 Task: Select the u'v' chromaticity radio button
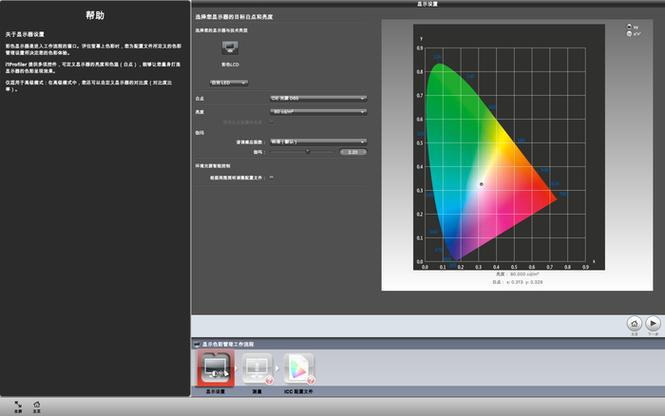coord(629,34)
